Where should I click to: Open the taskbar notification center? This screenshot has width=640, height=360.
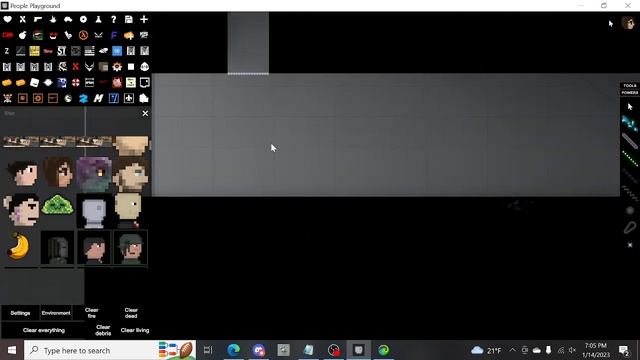pos(623,350)
